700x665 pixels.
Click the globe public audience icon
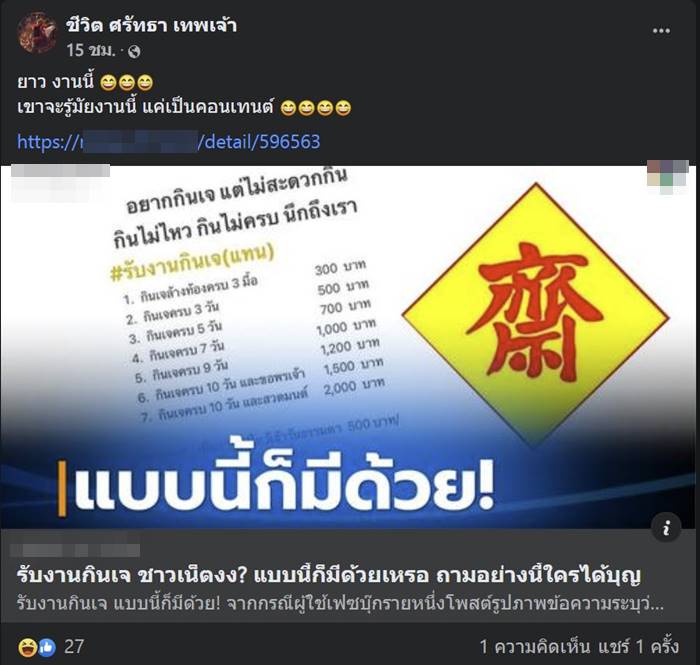[134, 52]
